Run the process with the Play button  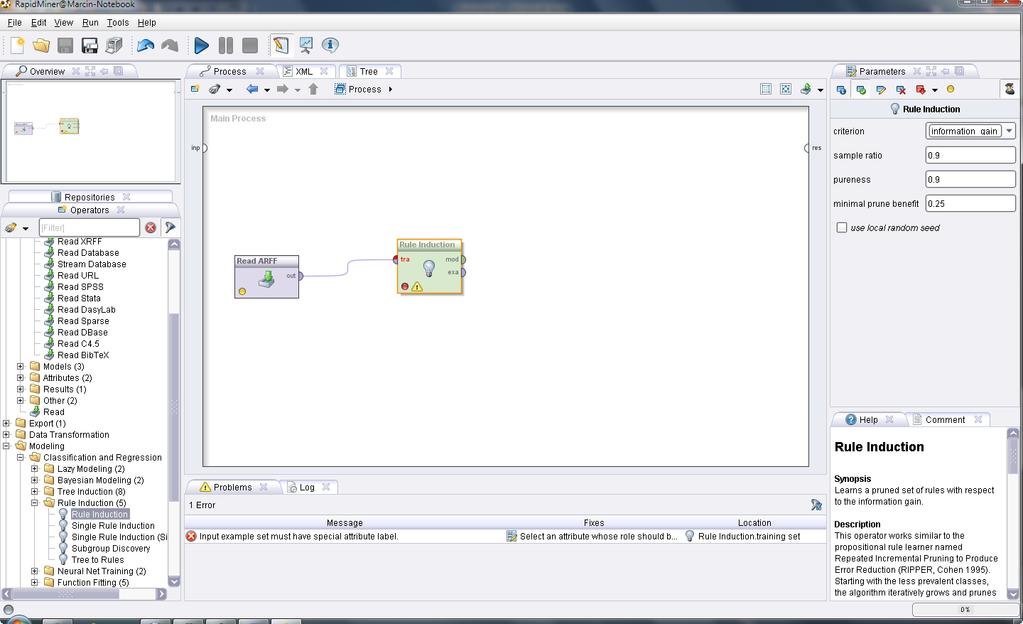pyautogui.click(x=202, y=45)
